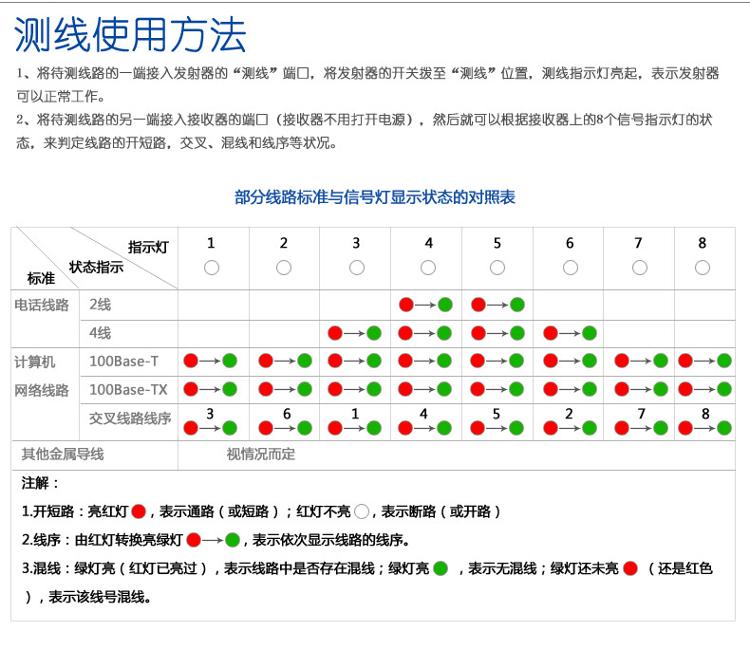This screenshot has width=750, height=650.
Task: Click the note text 表示该线号混线
Action: [99, 597]
